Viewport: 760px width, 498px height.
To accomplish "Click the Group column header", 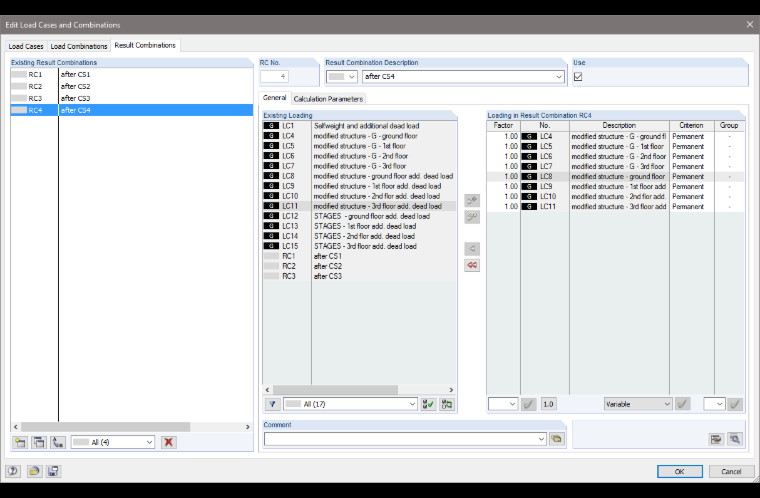I will tap(729, 126).
